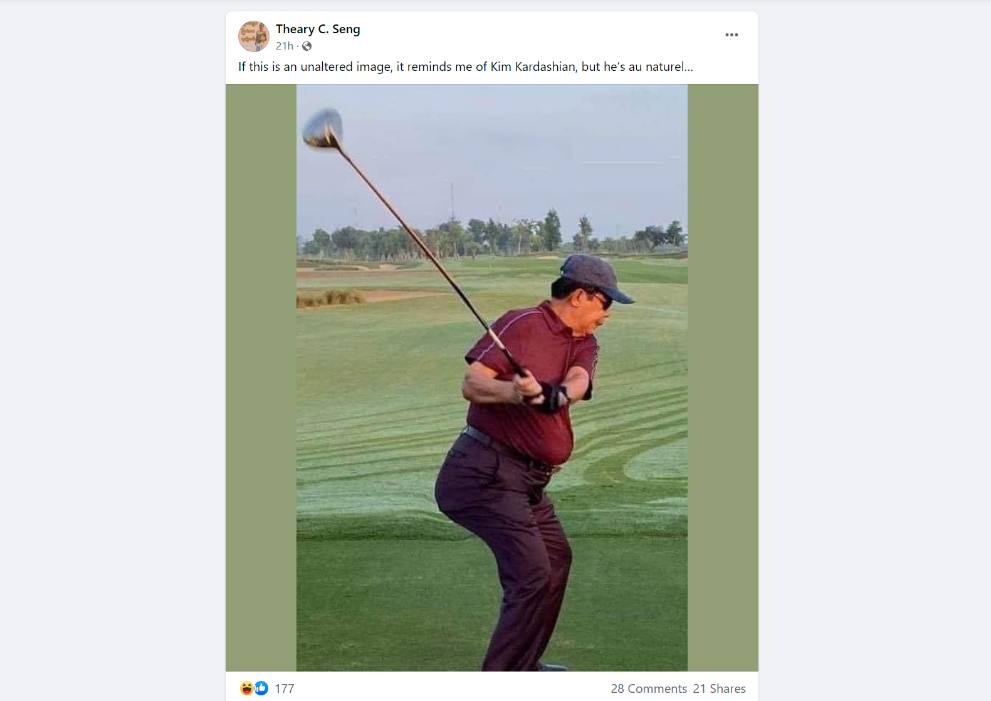The image size is (991, 701).
Task: Click the Haha reaction emoji icon
Action: tap(246, 688)
